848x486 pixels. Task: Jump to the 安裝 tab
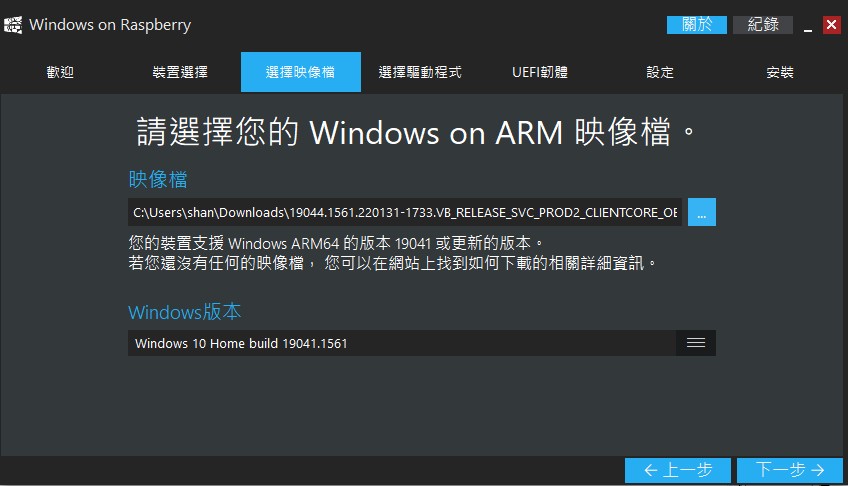click(780, 72)
